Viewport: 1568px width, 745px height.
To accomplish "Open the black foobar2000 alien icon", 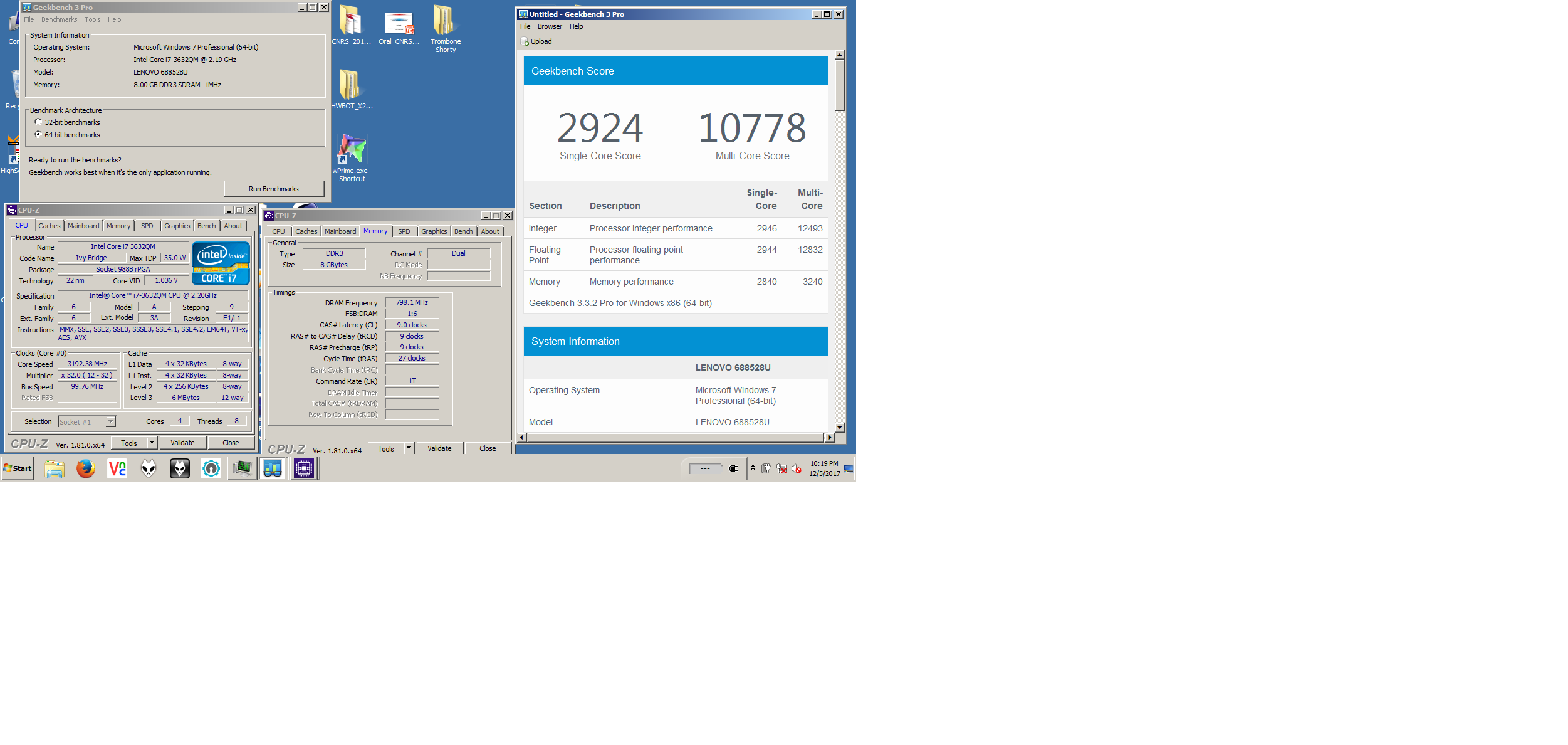I will click(x=180, y=468).
